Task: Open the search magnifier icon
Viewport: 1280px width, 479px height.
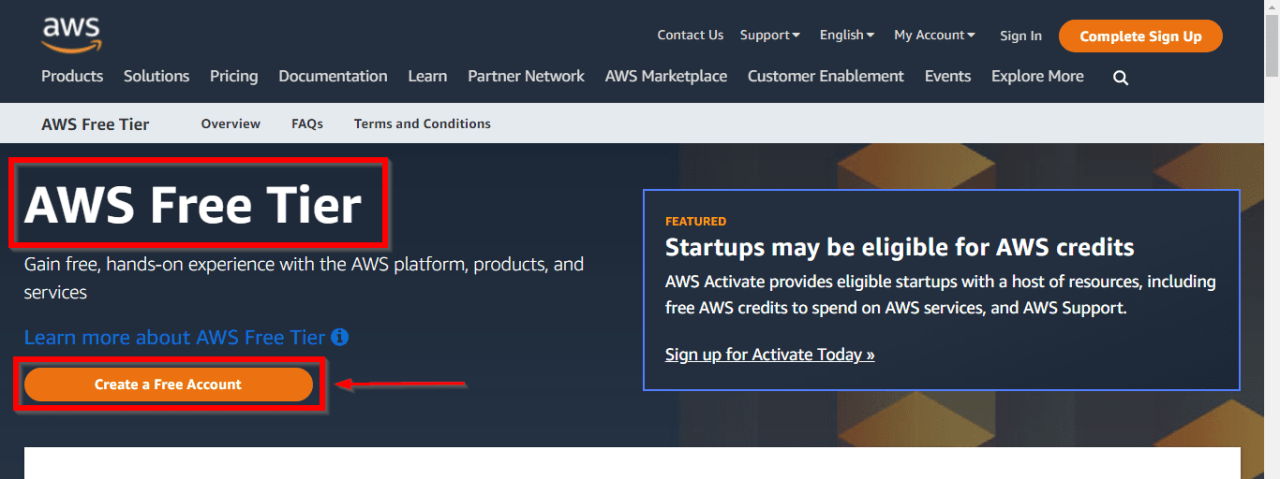Action: click(x=1121, y=77)
